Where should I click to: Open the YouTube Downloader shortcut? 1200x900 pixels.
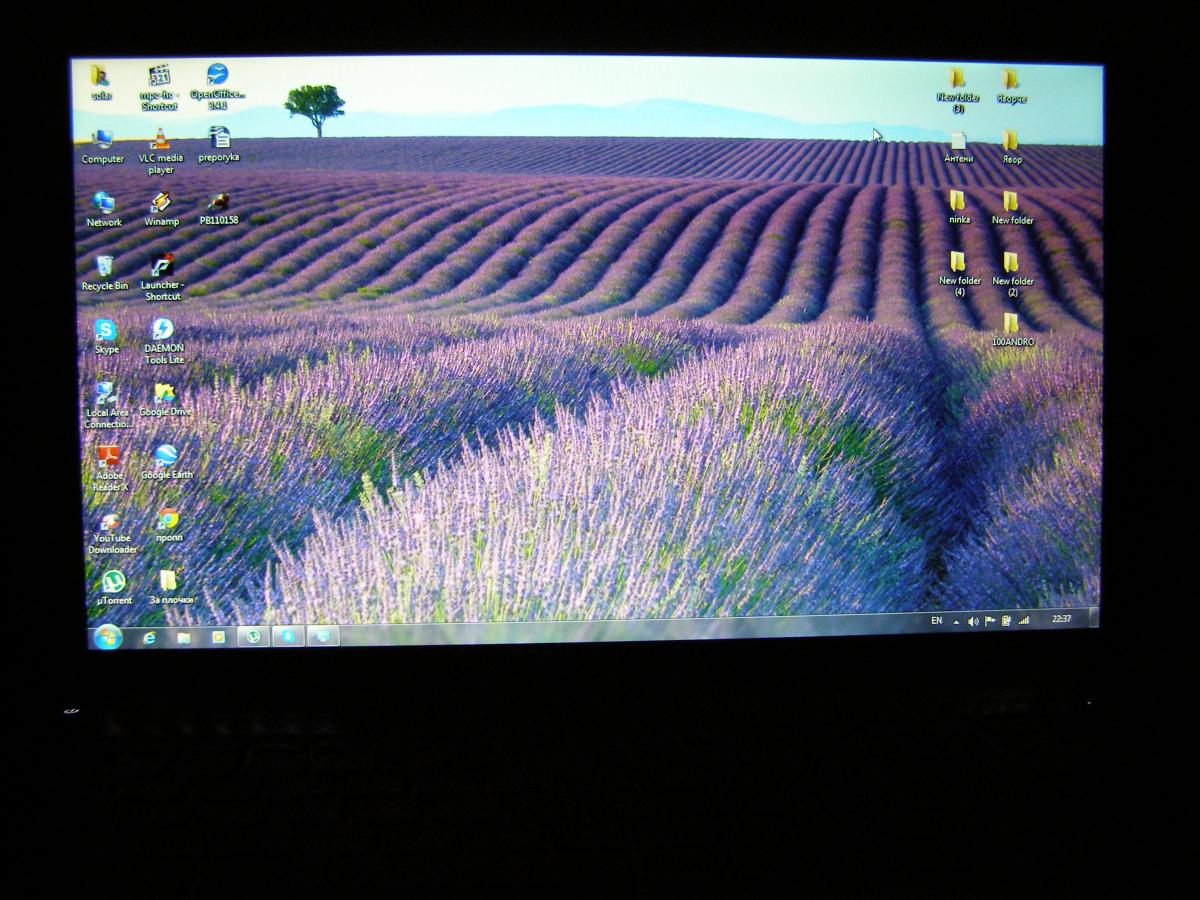click(110, 521)
